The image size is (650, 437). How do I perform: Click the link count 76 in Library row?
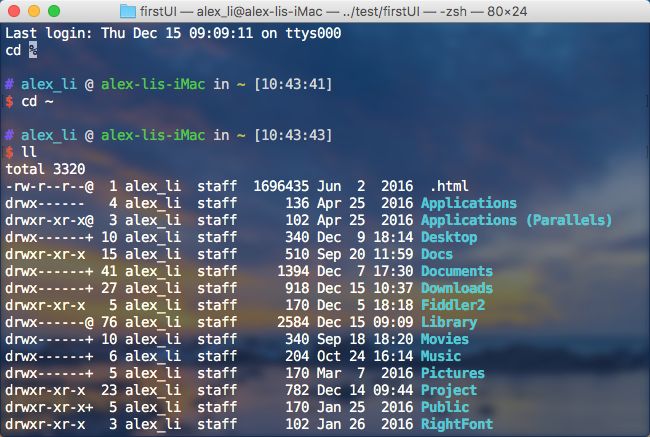(x=109, y=322)
